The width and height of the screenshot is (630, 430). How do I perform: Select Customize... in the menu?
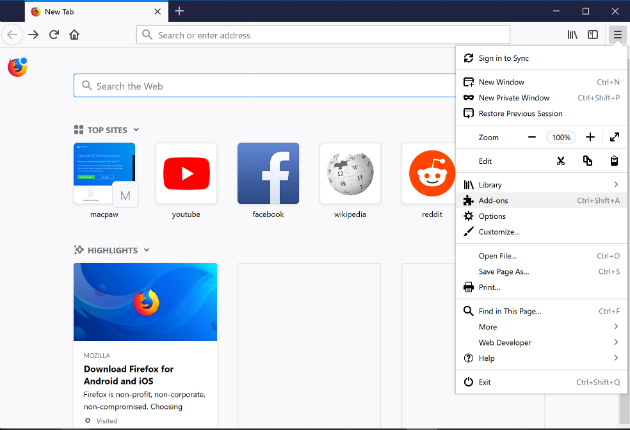pos(541,232)
